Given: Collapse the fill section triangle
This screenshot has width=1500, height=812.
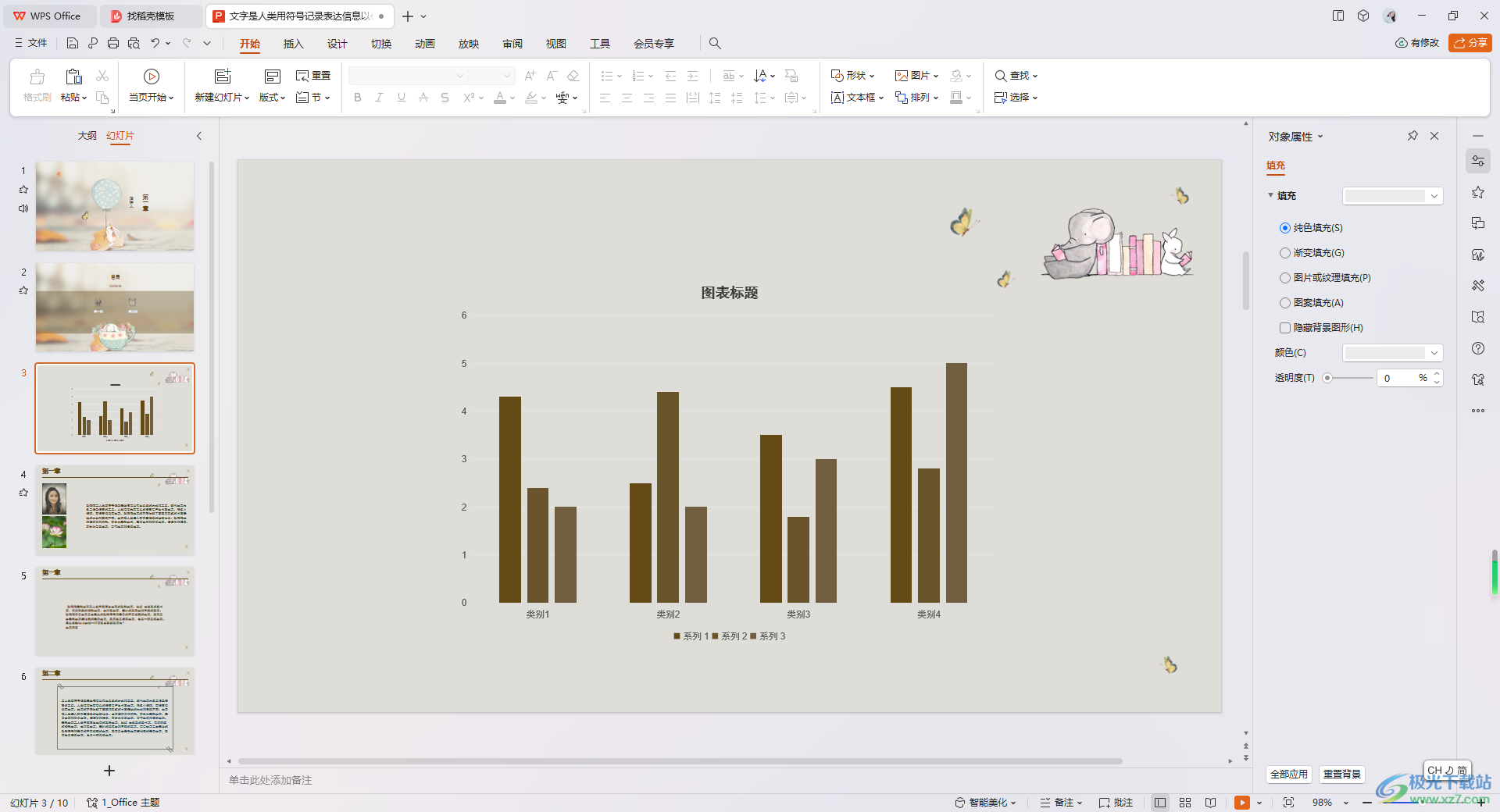Looking at the screenshot, I should [1270, 195].
